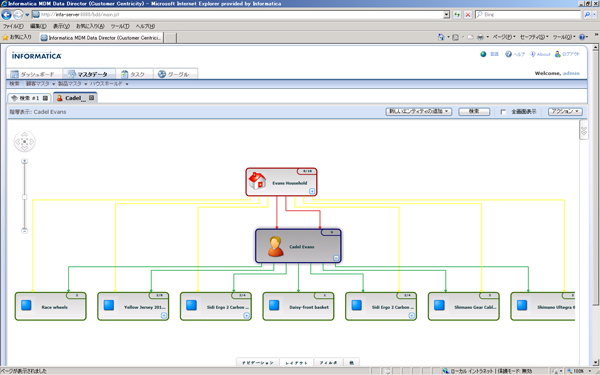Click the printer icon in command bar
This screenshot has height=375, width=600.
(481, 37)
